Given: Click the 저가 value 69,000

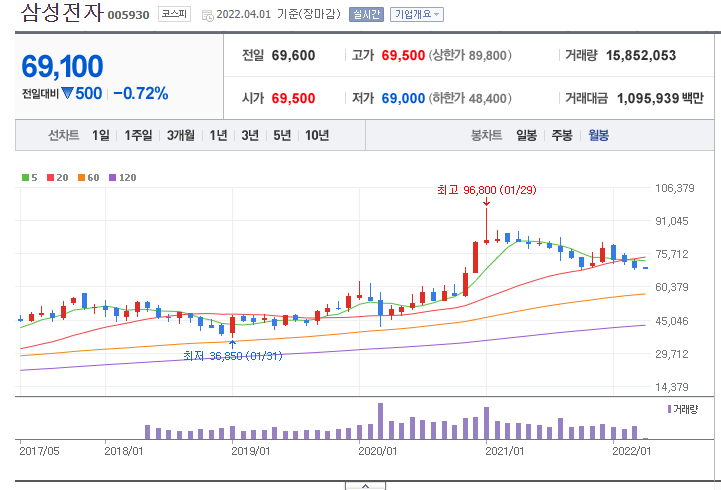Looking at the screenshot, I should 403,98.
